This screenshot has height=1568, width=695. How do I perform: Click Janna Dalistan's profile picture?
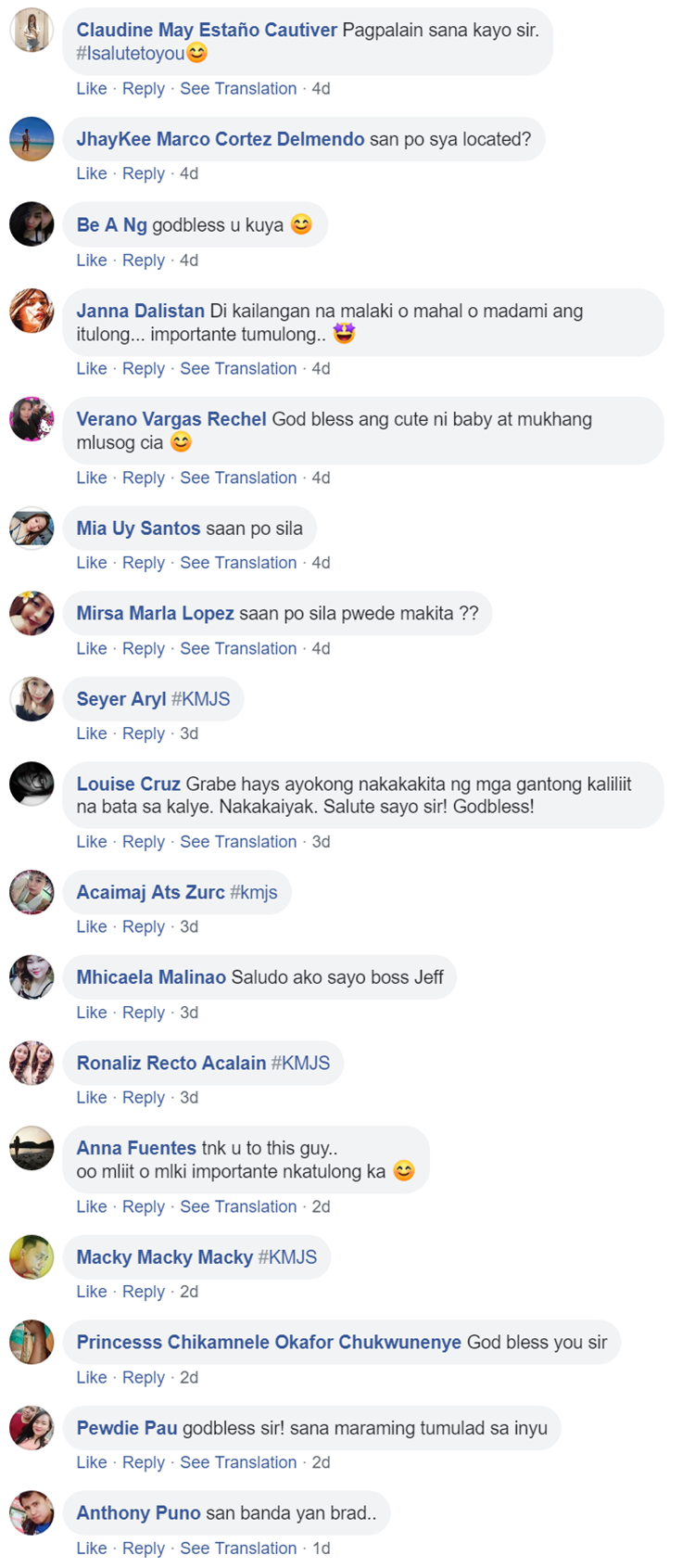click(32, 311)
